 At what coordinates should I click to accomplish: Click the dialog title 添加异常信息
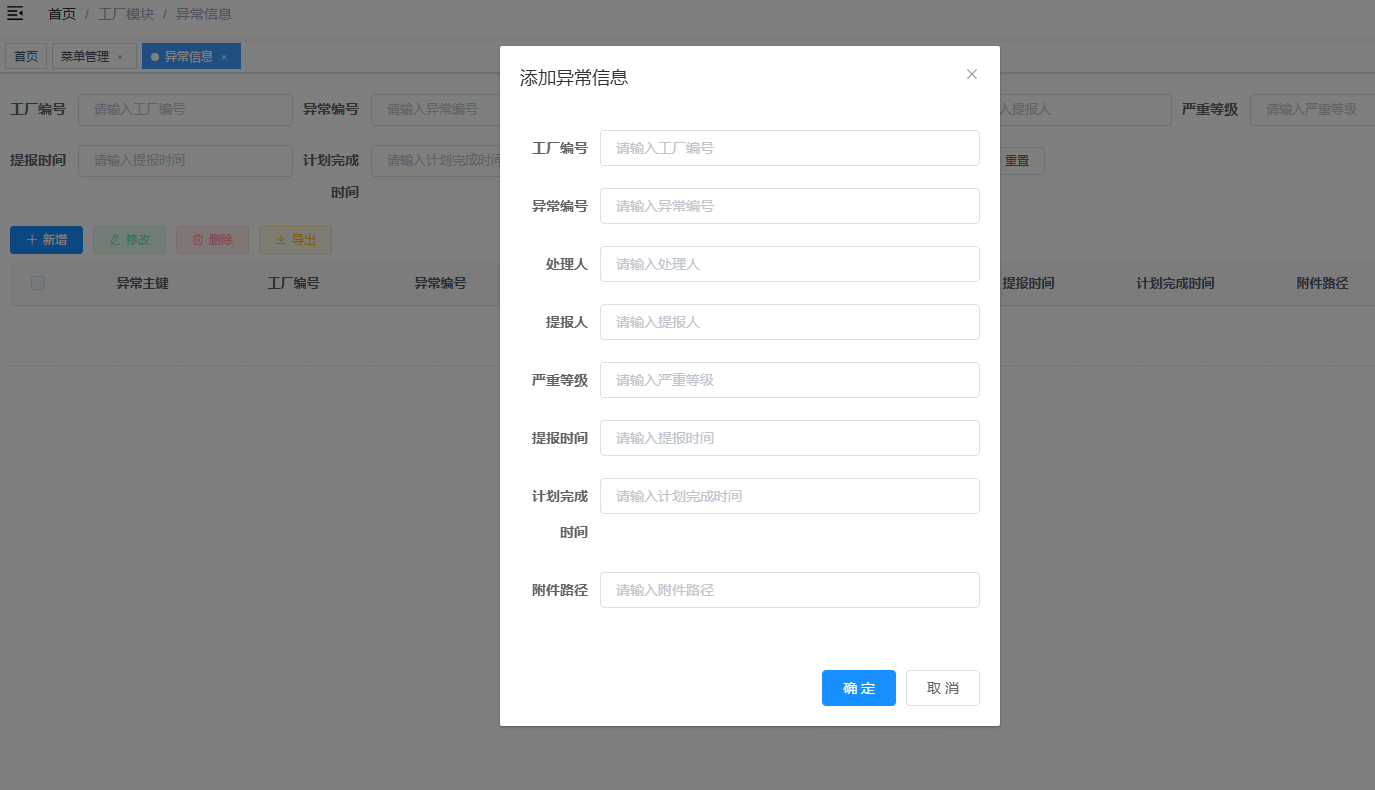(574, 78)
